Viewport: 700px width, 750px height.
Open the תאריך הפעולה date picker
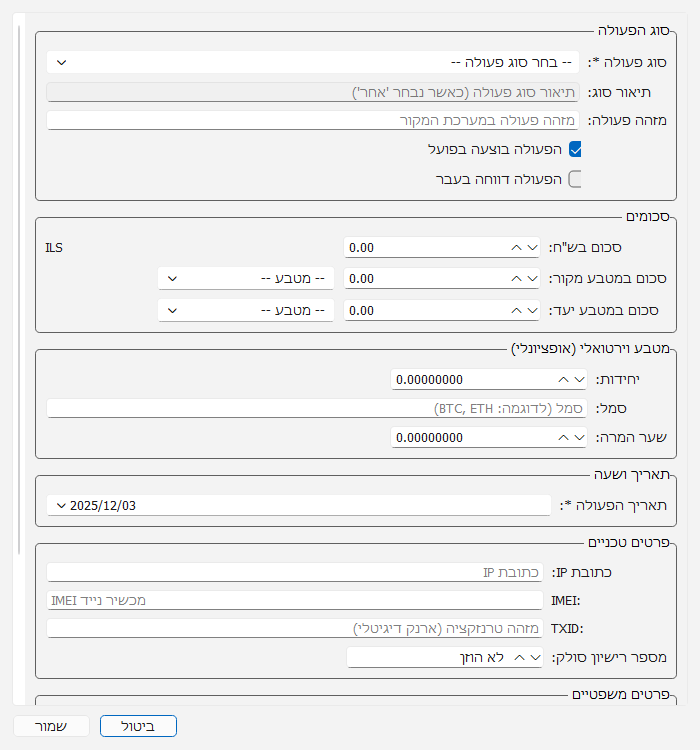(x=299, y=505)
